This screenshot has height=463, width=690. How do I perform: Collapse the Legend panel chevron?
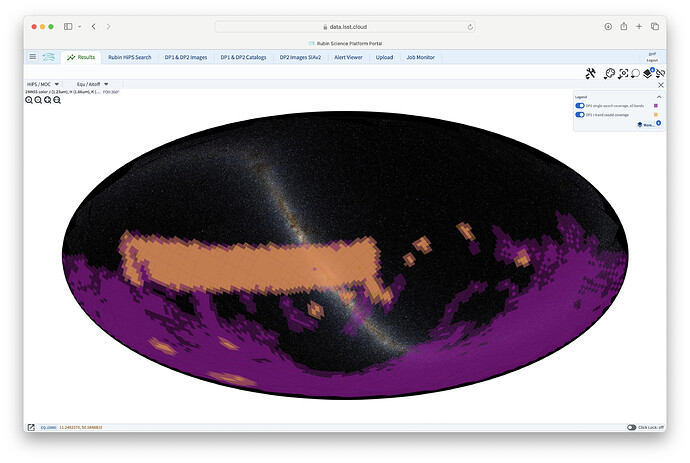(x=659, y=97)
